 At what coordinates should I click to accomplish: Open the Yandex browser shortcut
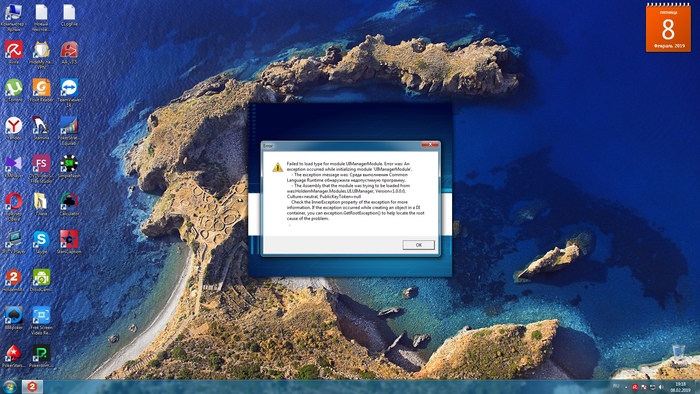[x=13, y=128]
